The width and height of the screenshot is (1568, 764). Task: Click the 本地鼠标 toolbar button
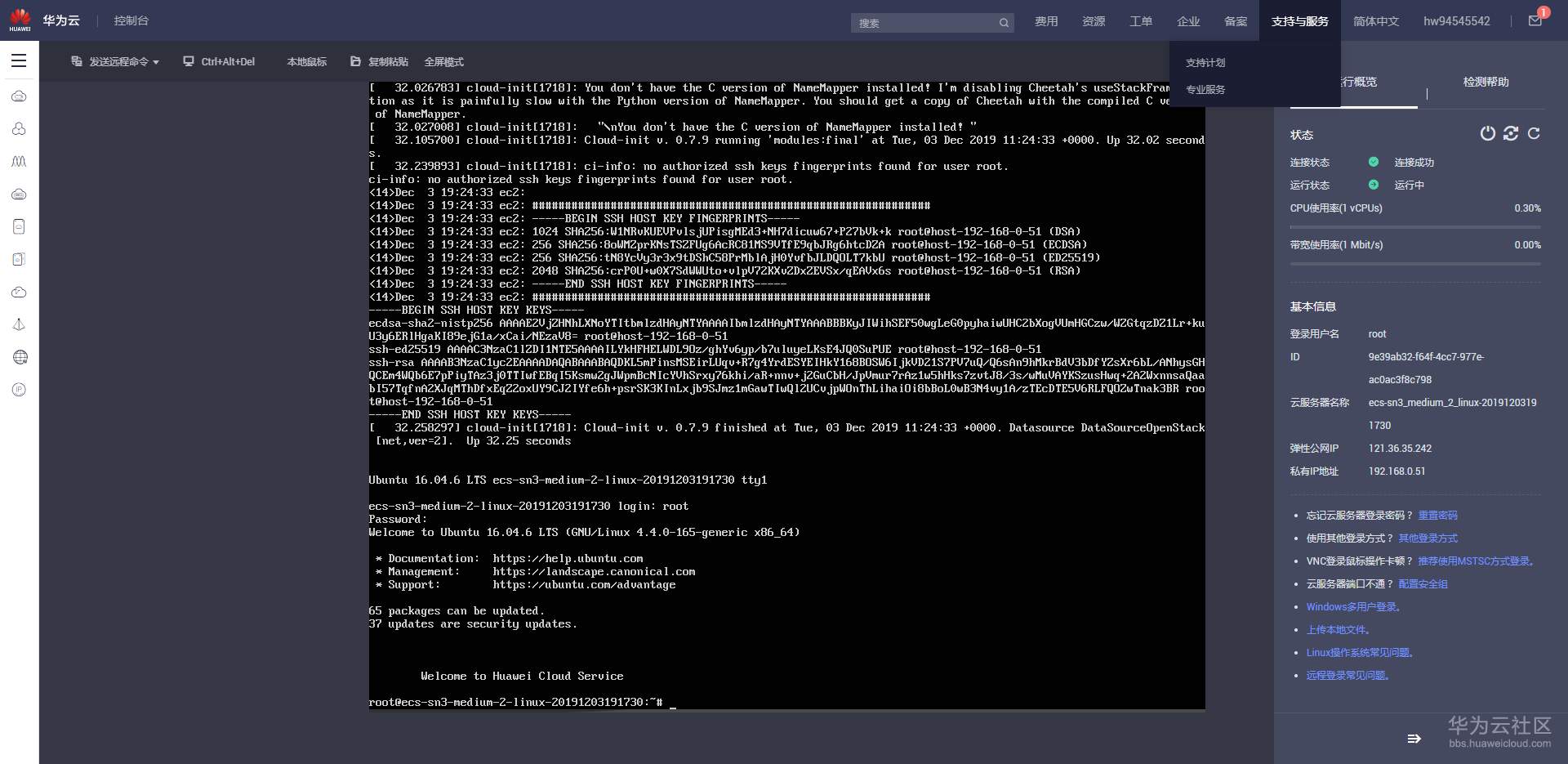306,62
